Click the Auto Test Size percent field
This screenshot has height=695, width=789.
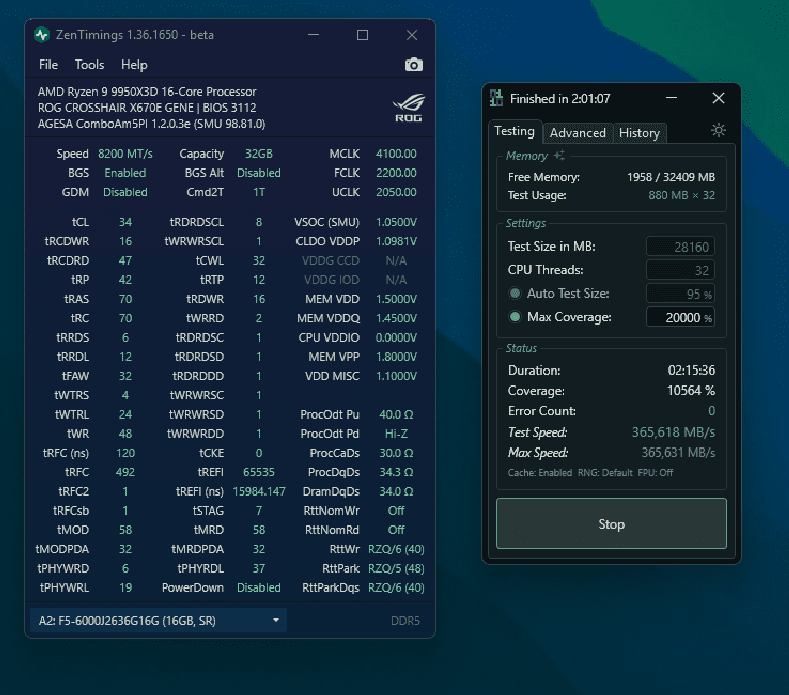click(x=680, y=294)
